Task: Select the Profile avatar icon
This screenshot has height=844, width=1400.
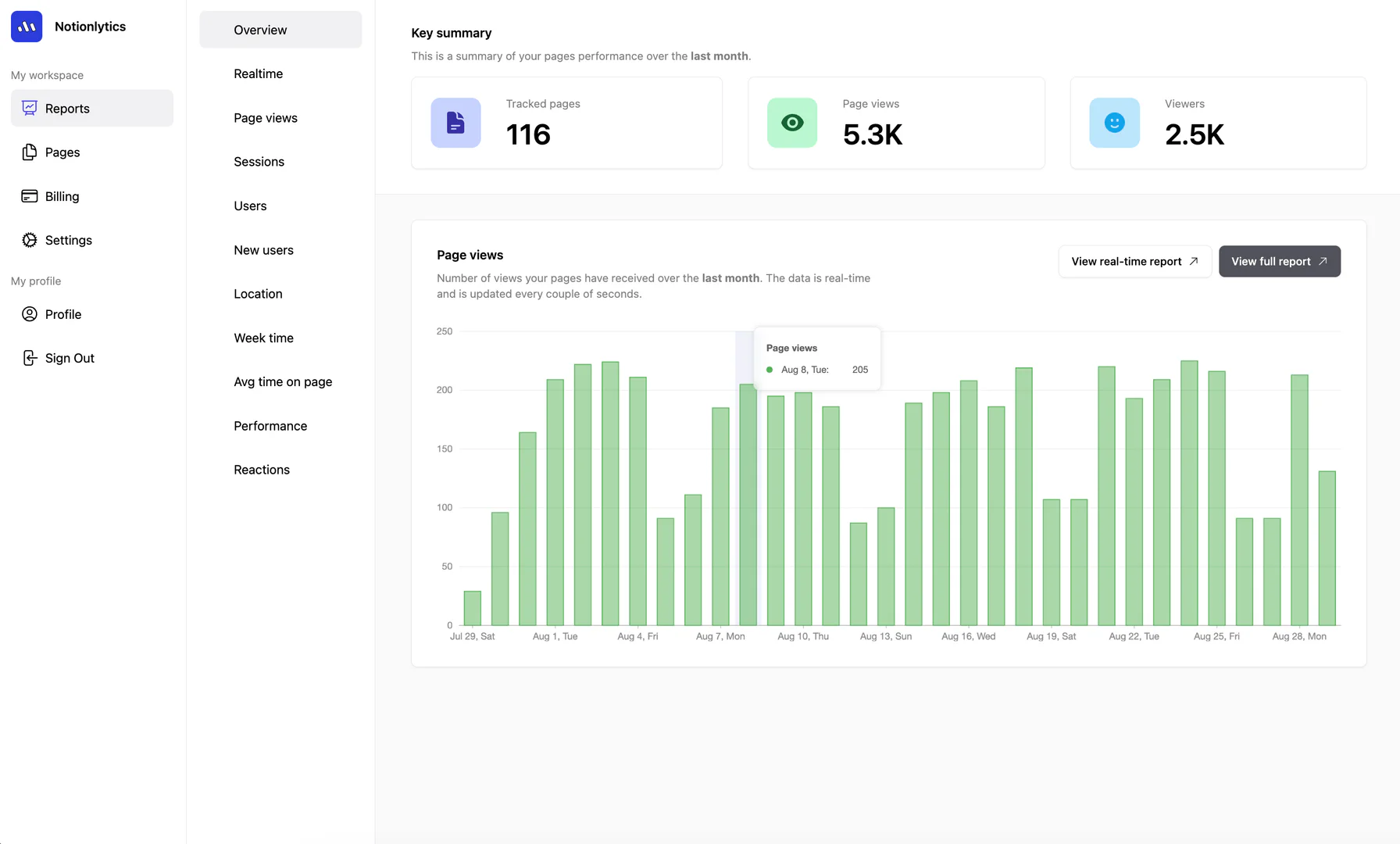Action: (29, 313)
